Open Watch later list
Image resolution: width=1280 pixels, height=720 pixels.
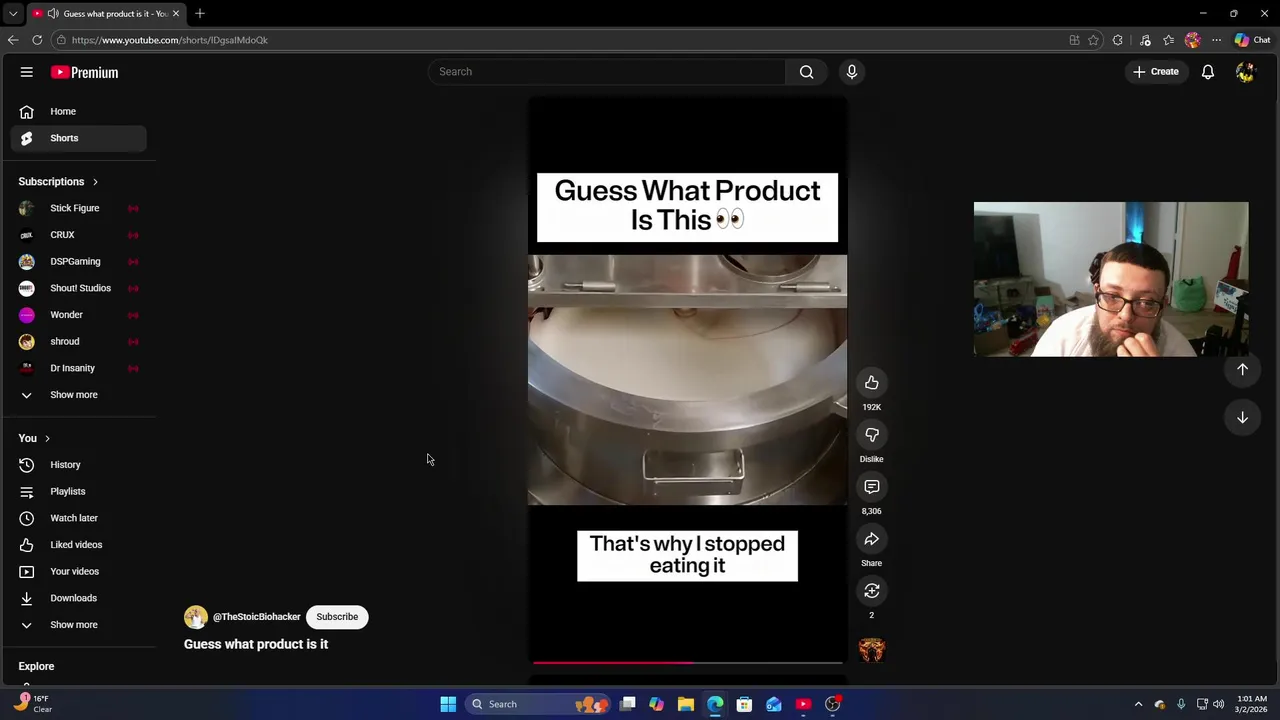[x=79, y=518]
